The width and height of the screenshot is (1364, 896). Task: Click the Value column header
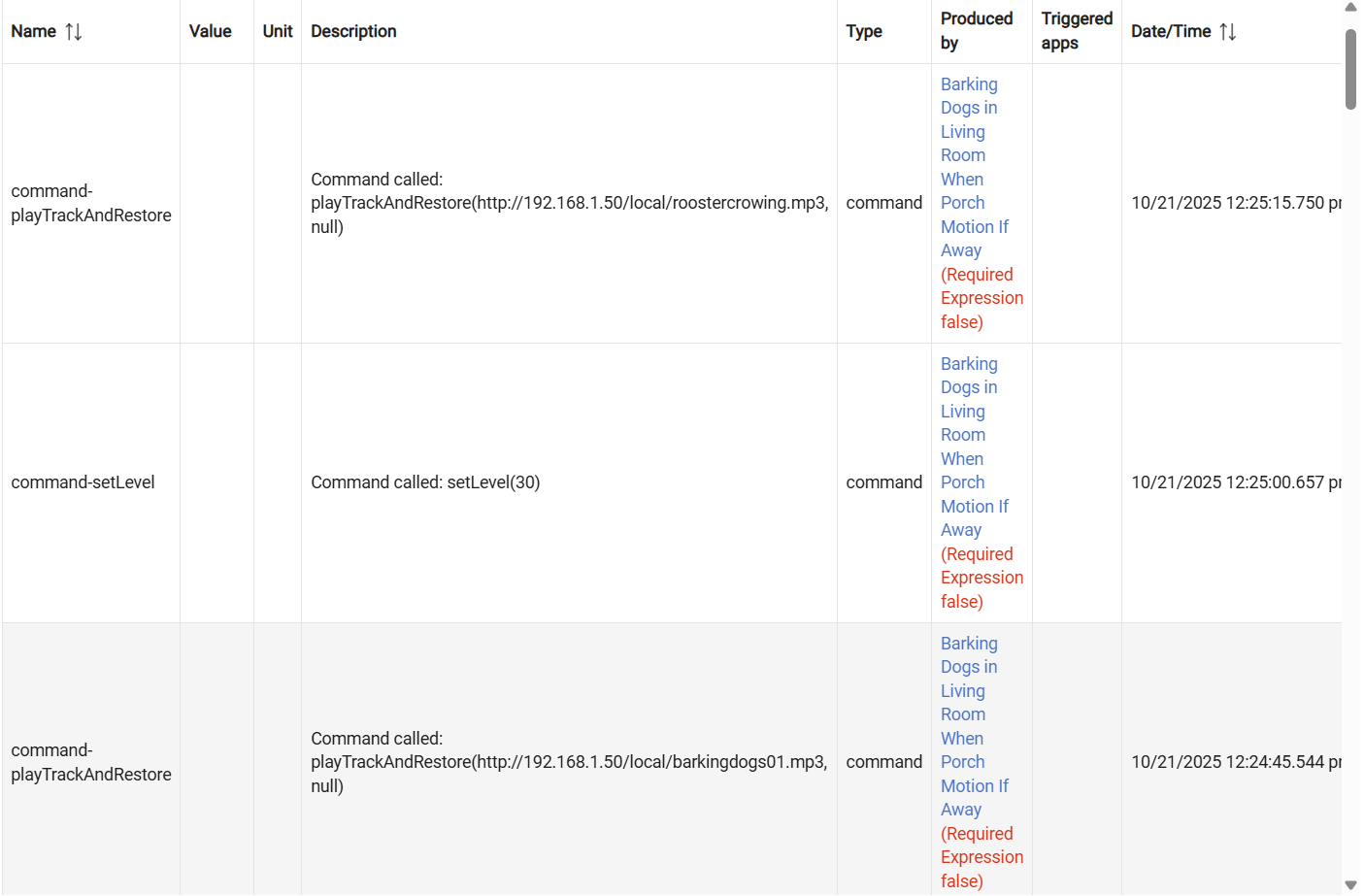tap(210, 32)
